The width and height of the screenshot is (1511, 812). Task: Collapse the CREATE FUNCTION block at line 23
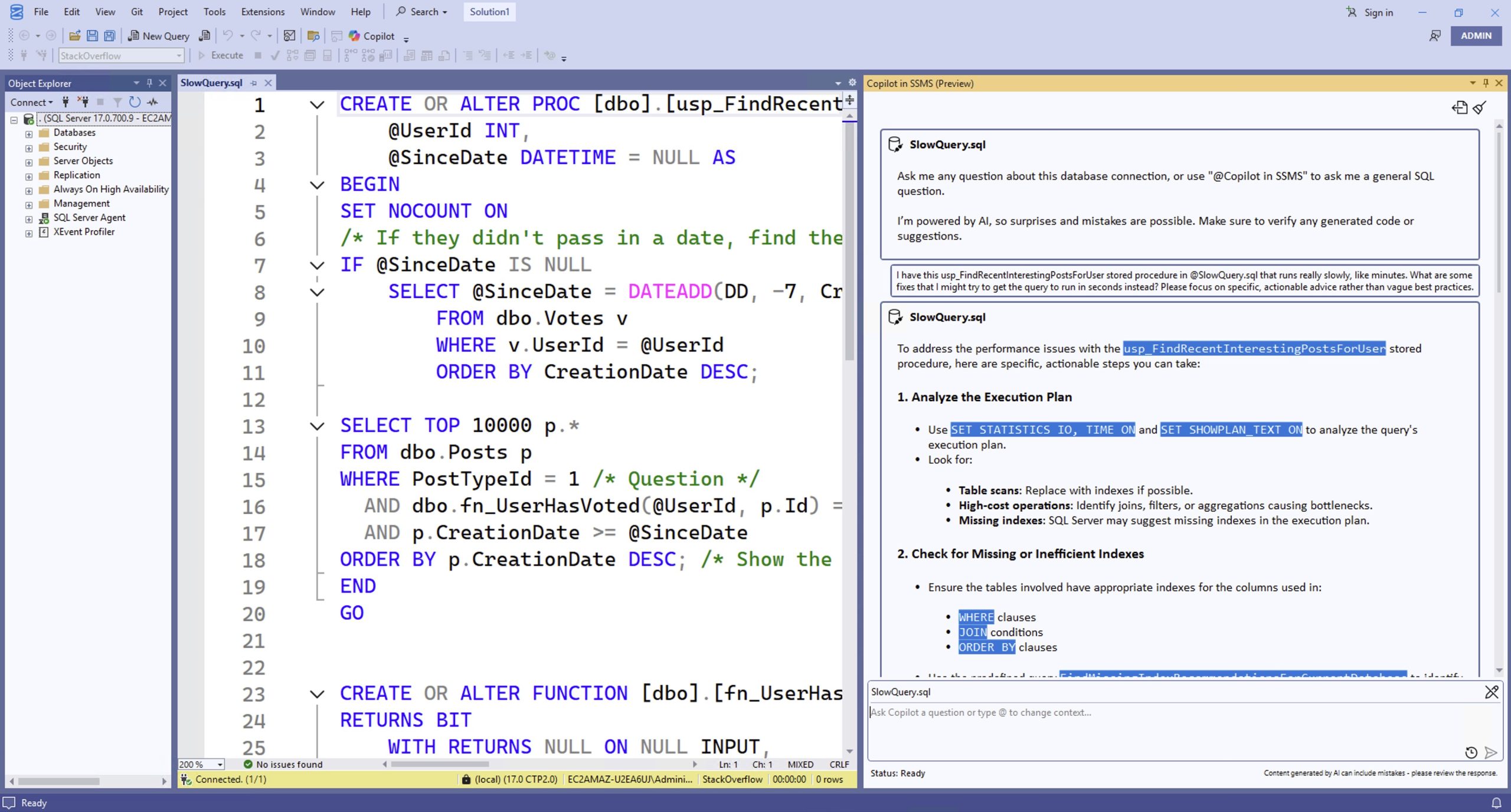coord(317,694)
